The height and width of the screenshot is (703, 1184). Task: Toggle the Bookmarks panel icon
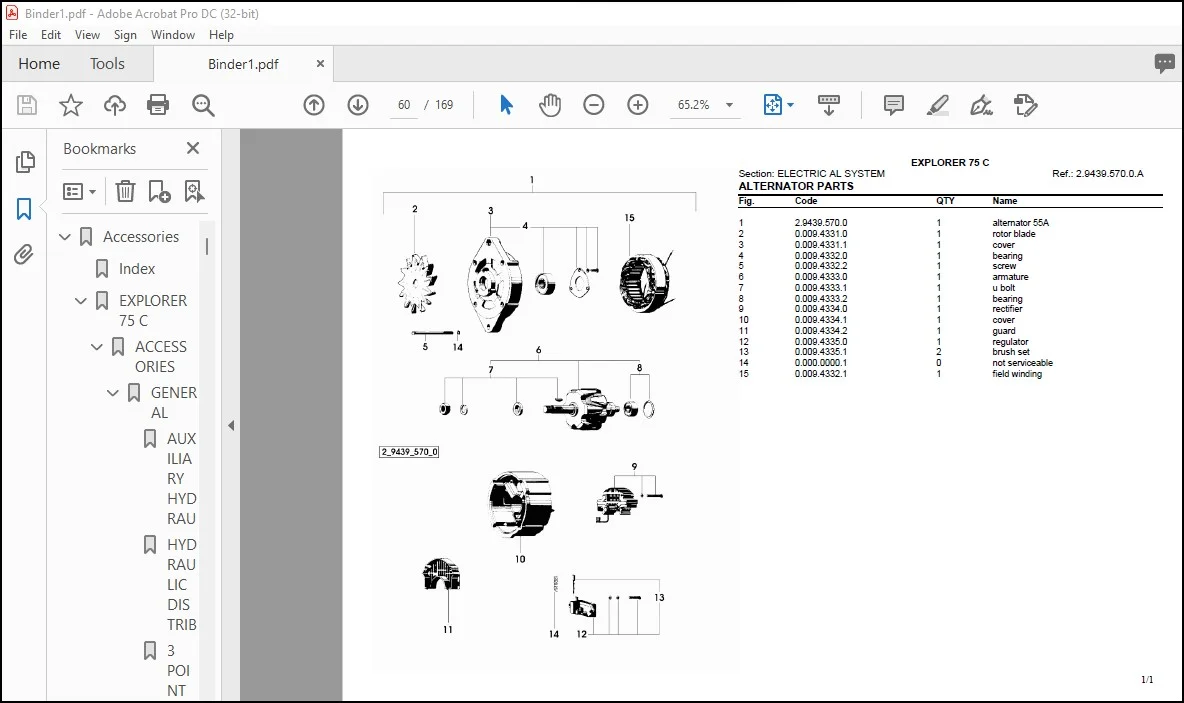[24, 209]
